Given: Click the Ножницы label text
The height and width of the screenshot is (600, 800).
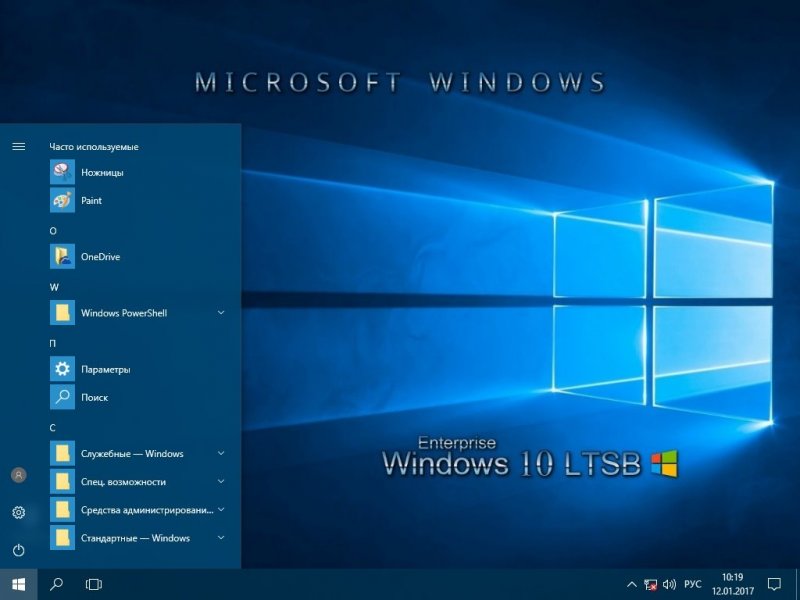Looking at the screenshot, I should click(102, 173).
